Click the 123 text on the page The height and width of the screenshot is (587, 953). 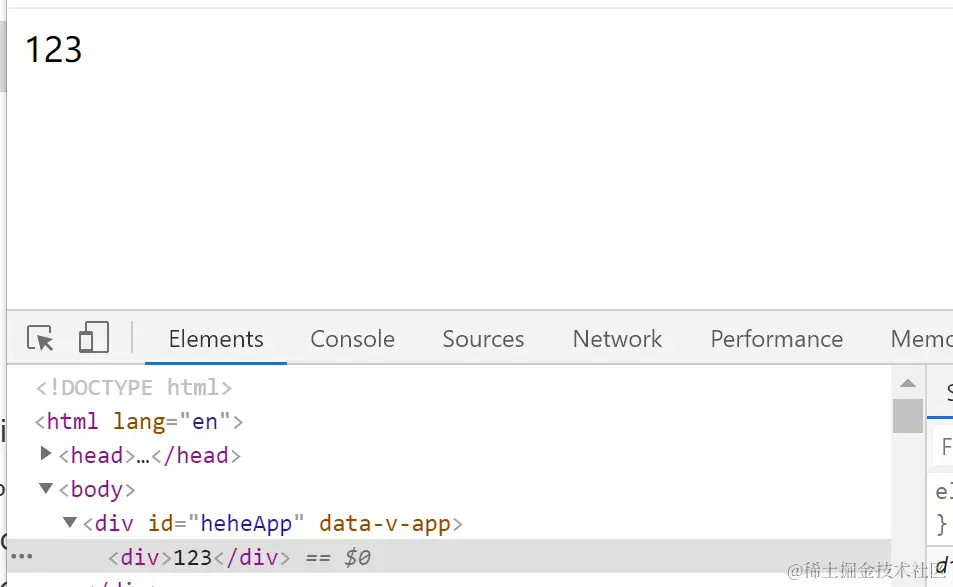(x=53, y=49)
